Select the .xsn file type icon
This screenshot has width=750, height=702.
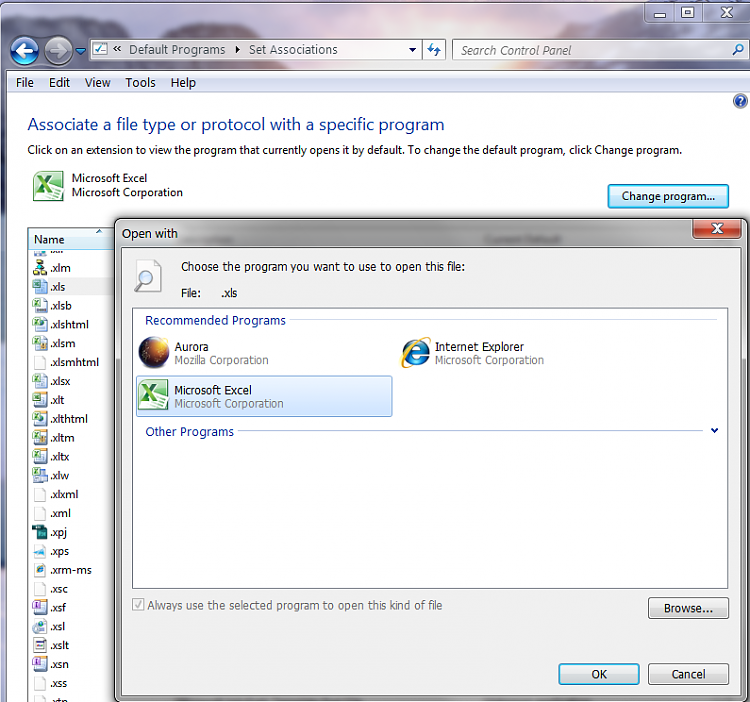[40, 664]
